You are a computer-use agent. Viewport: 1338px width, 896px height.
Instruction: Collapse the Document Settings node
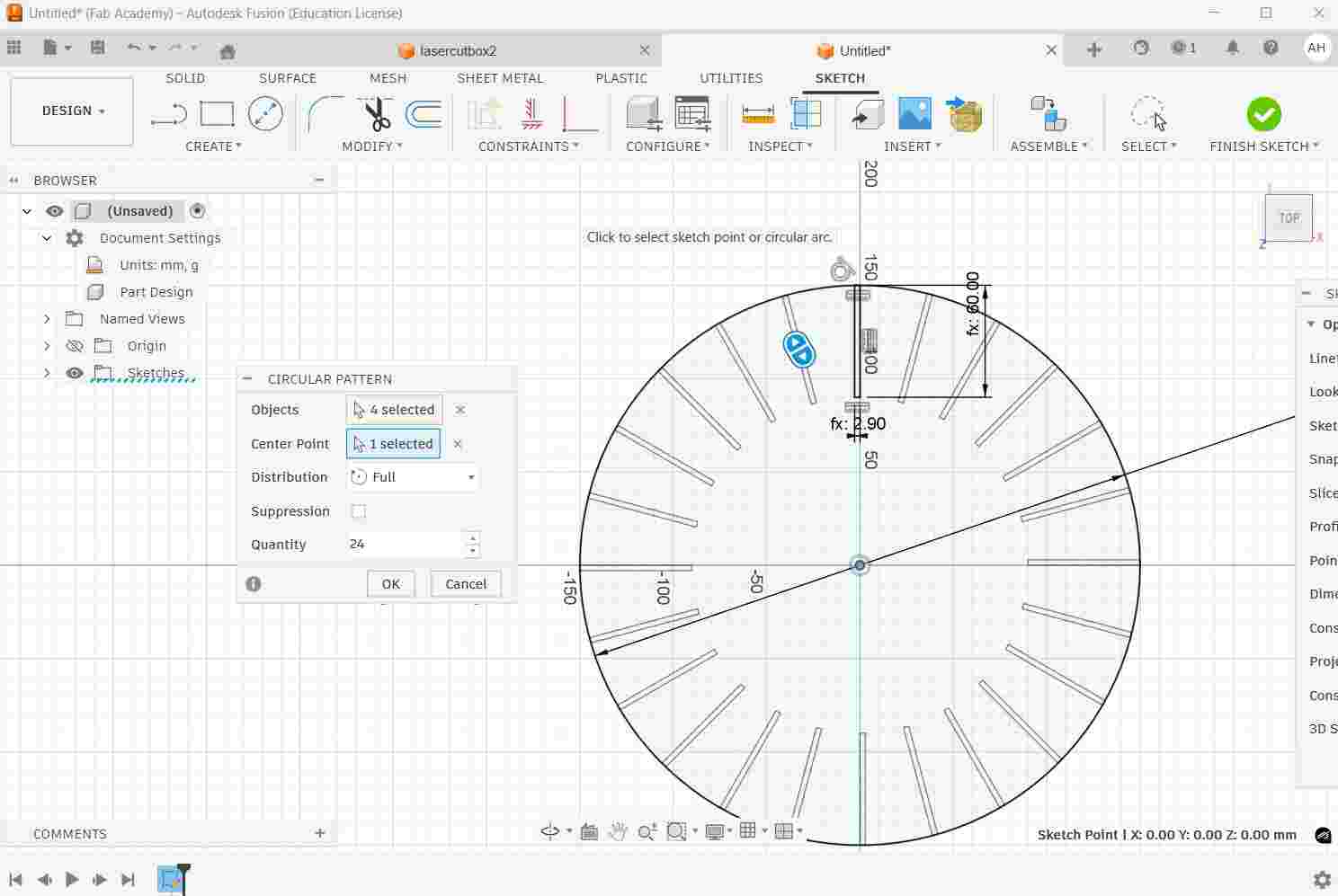pos(47,238)
